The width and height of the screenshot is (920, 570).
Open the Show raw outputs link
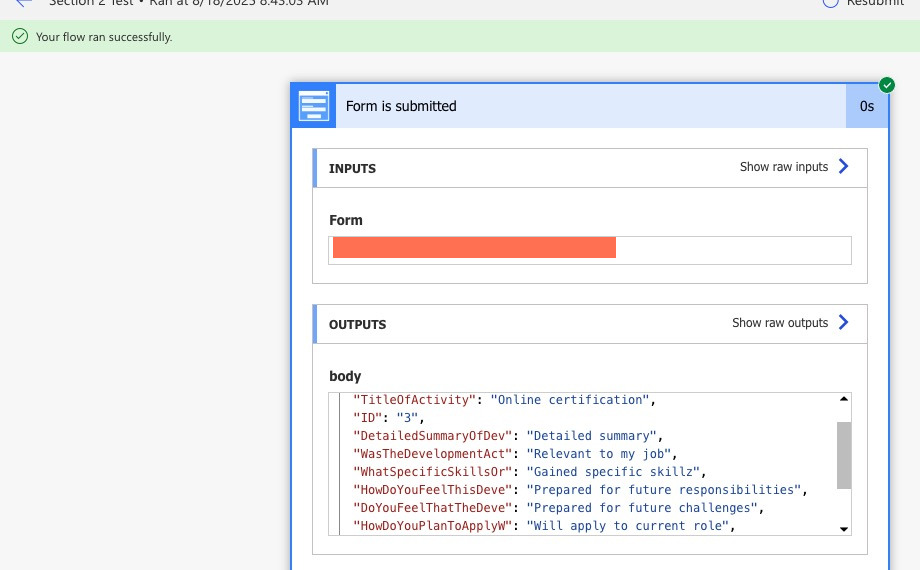780,323
